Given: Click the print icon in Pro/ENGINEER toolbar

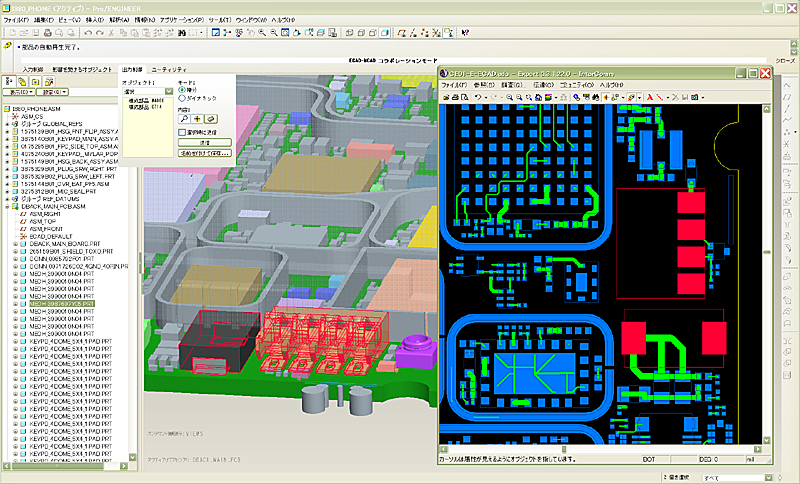Looking at the screenshot, I should pyautogui.click(x=50, y=33).
